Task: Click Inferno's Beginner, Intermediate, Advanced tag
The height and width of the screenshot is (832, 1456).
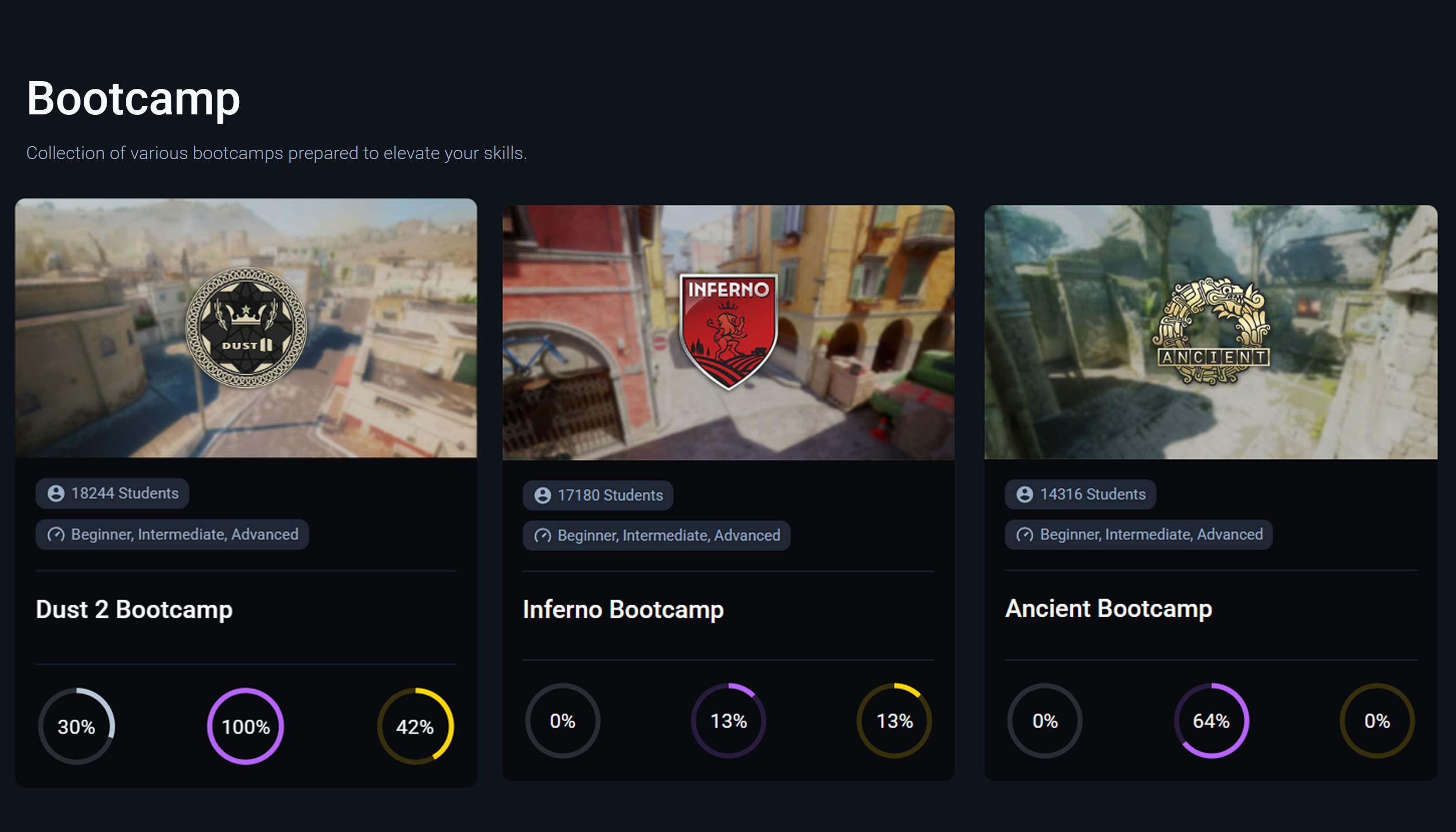Action: (657, 536)
